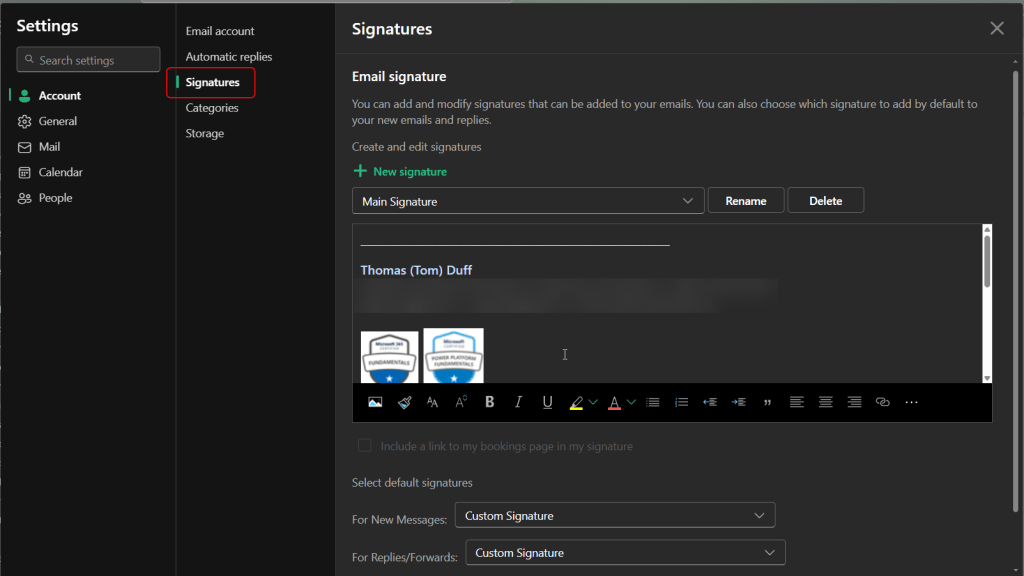Insert a picture using the image icon
This screenshot has height=576, width=1024.
point(375,402)
